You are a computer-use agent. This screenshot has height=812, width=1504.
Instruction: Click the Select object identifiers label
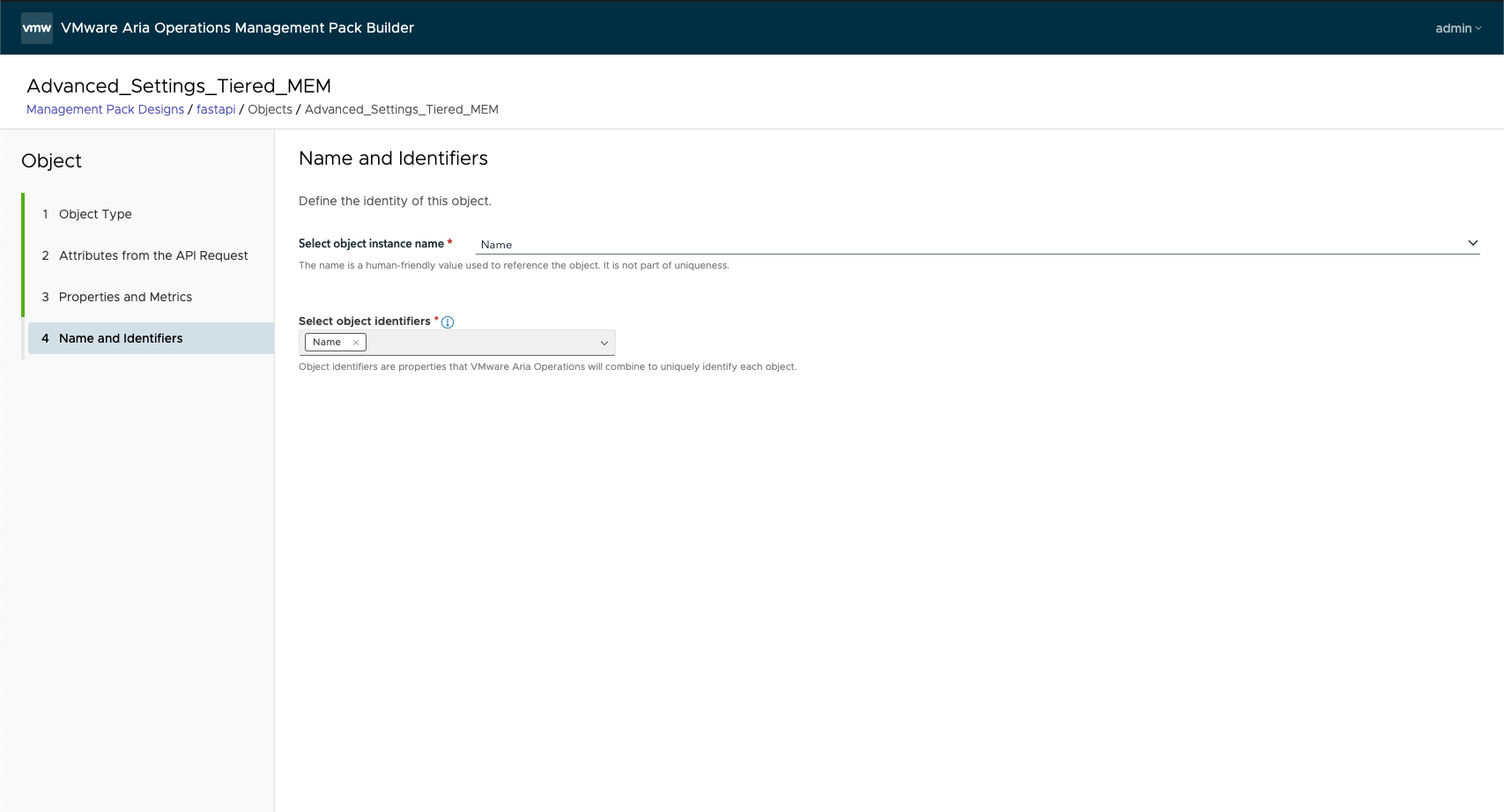click(x=364, y=321)
